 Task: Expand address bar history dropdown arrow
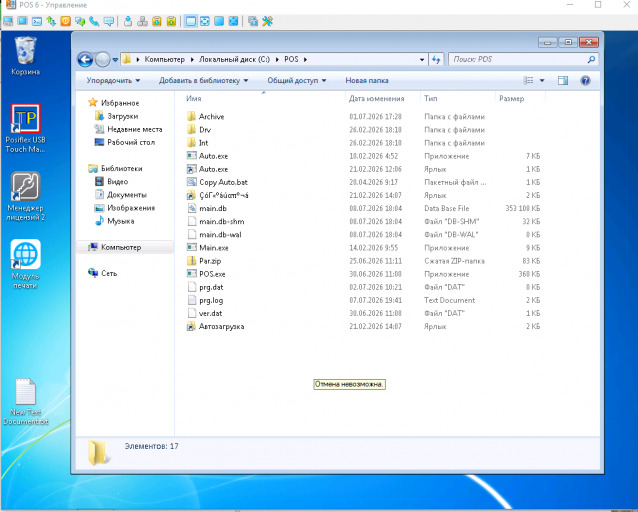click(422, 59)
